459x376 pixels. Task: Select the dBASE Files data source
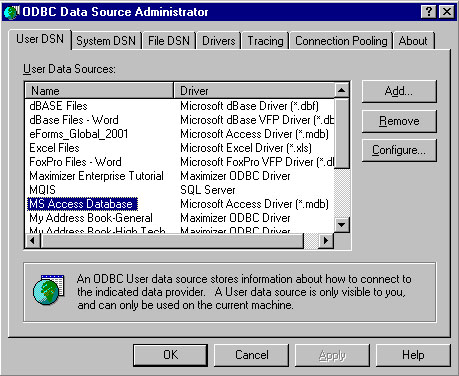tap(58, 106)
